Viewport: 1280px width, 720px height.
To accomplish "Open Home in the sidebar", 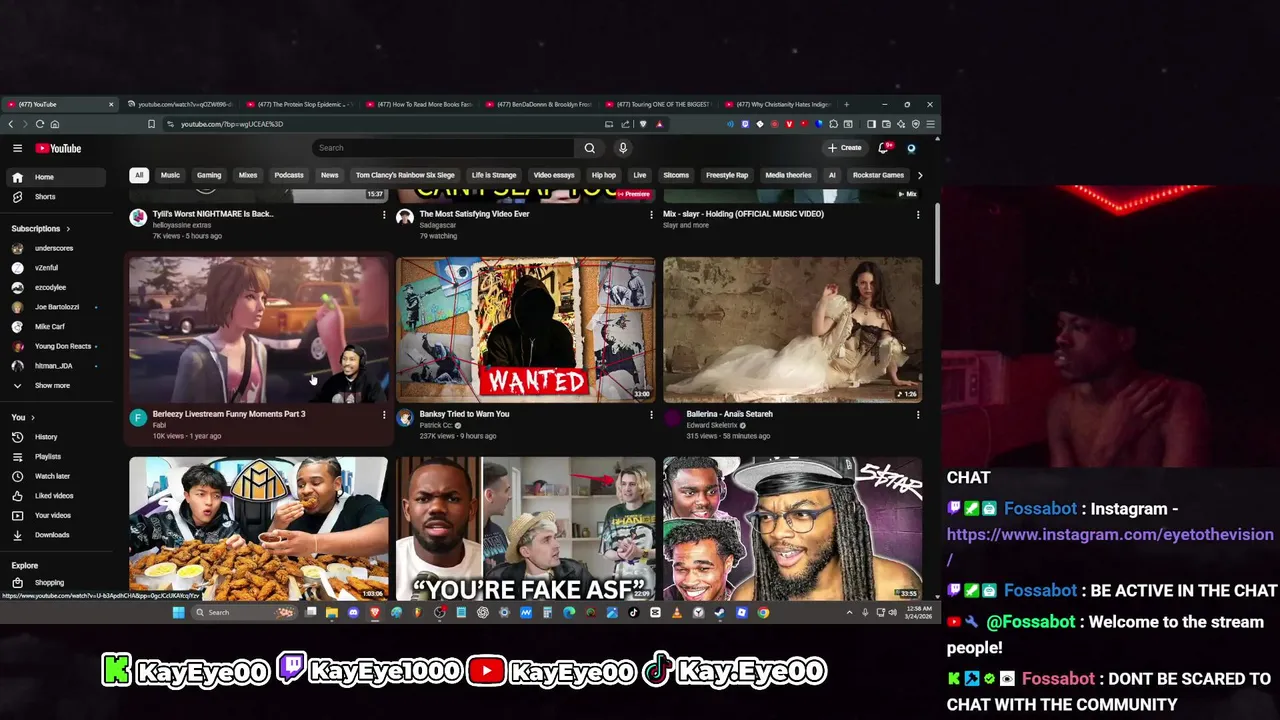I will pos(55,177).
